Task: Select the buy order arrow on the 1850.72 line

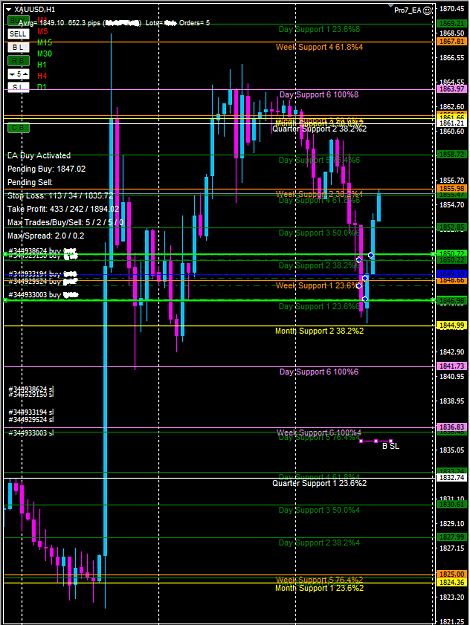Action: coord(371,255)
